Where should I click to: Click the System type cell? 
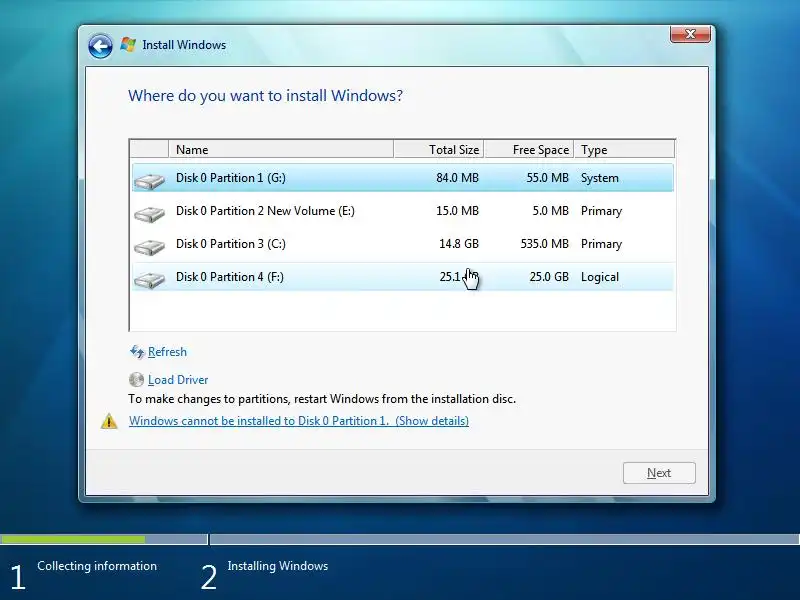(x=599, y=178)
